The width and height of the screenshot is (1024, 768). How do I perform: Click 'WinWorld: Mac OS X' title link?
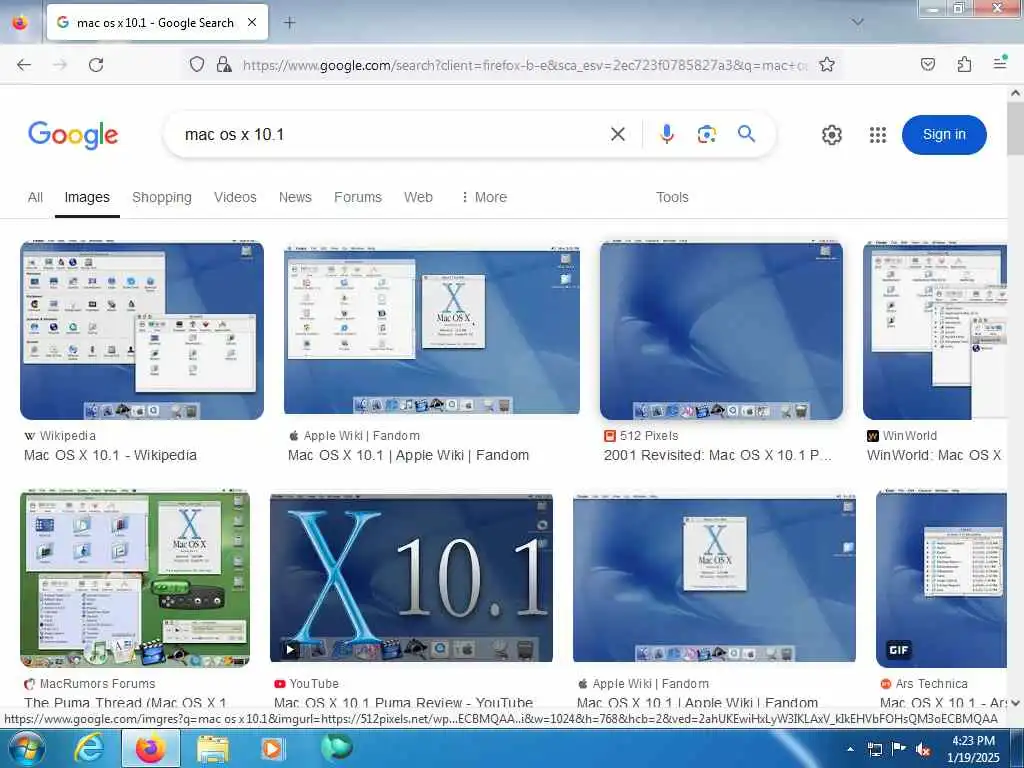(934, 455)
